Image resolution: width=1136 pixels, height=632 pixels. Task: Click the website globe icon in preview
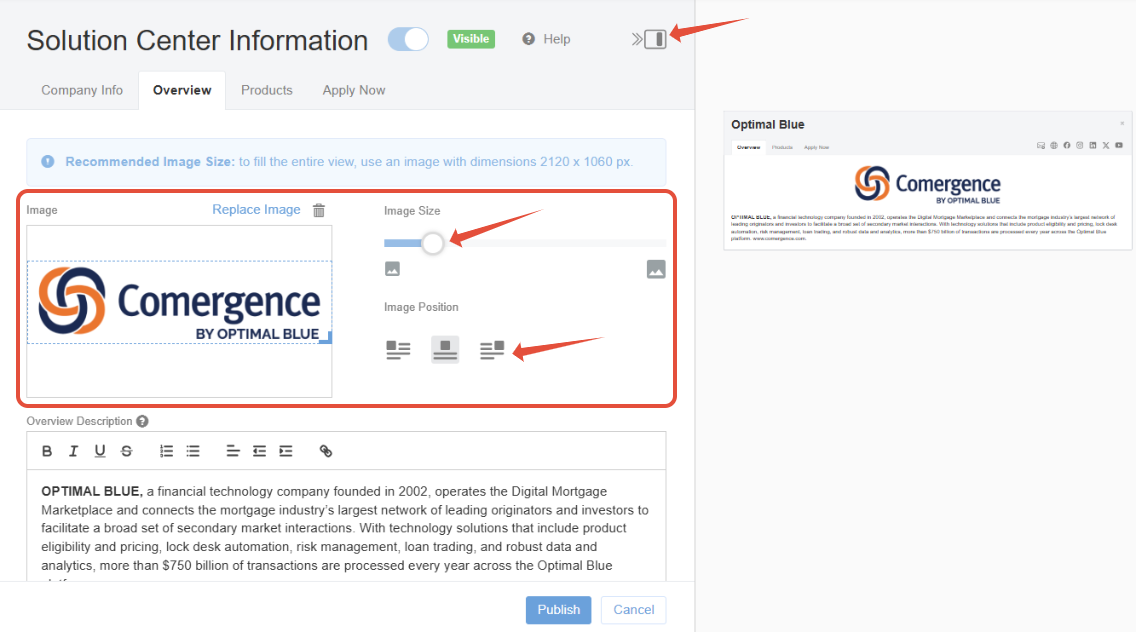pos(1054,146)
